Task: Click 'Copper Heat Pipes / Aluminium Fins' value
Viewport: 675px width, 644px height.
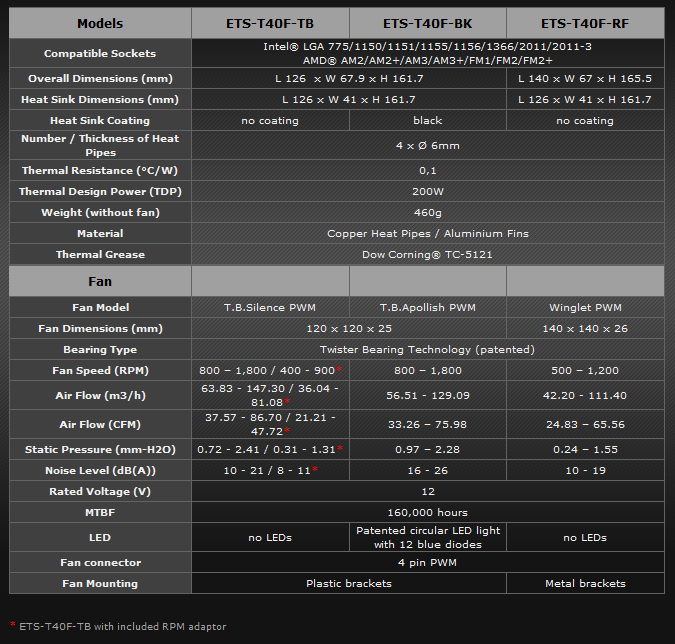Action: tap(427, 233)
